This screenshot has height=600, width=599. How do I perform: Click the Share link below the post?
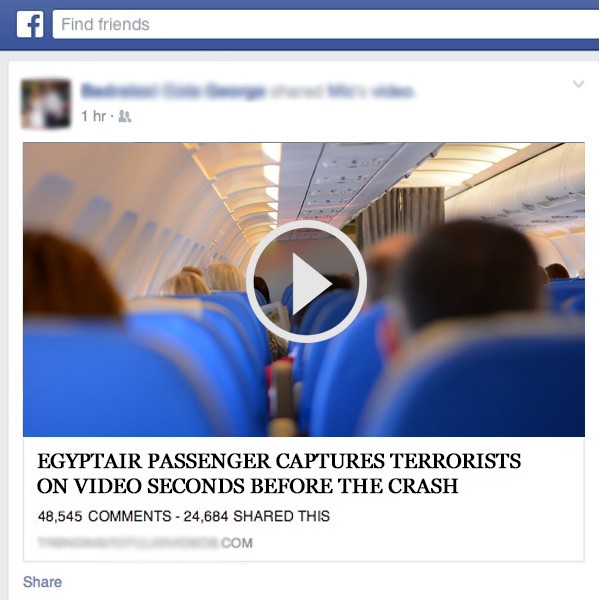pos(42,582)
